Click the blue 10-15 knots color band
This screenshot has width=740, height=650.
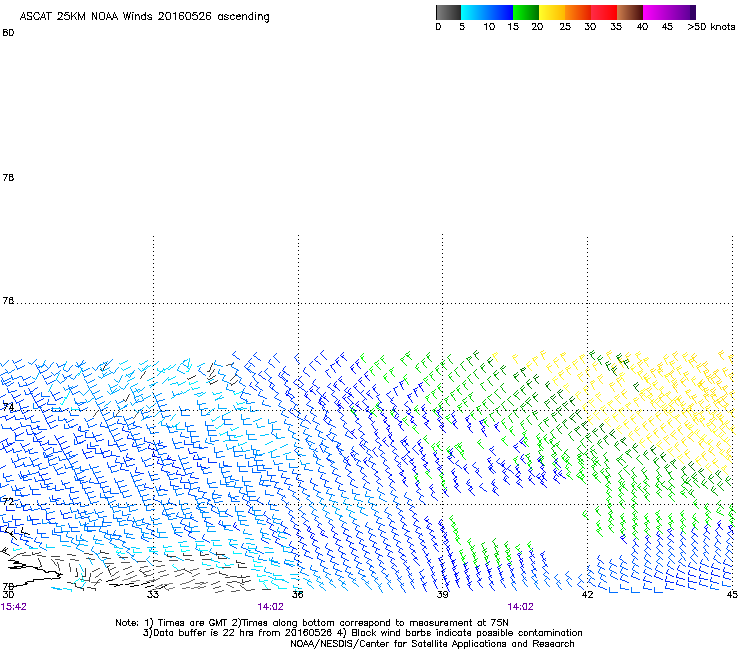(x=500, y=12)
